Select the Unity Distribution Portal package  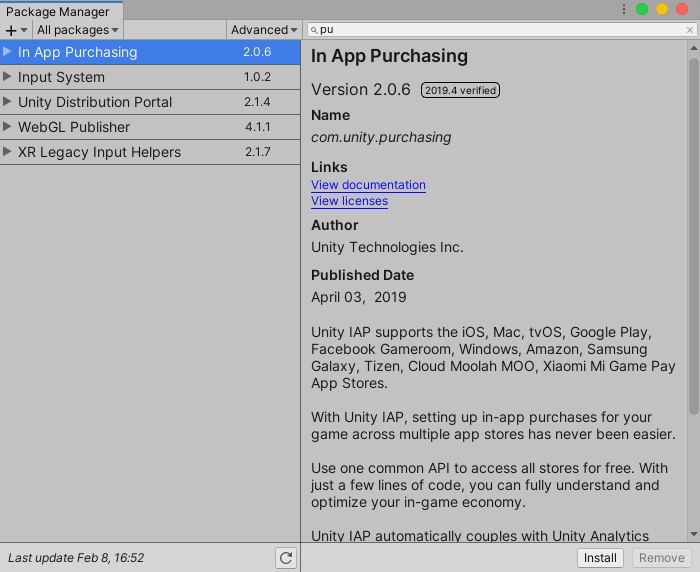click(150, 102)
